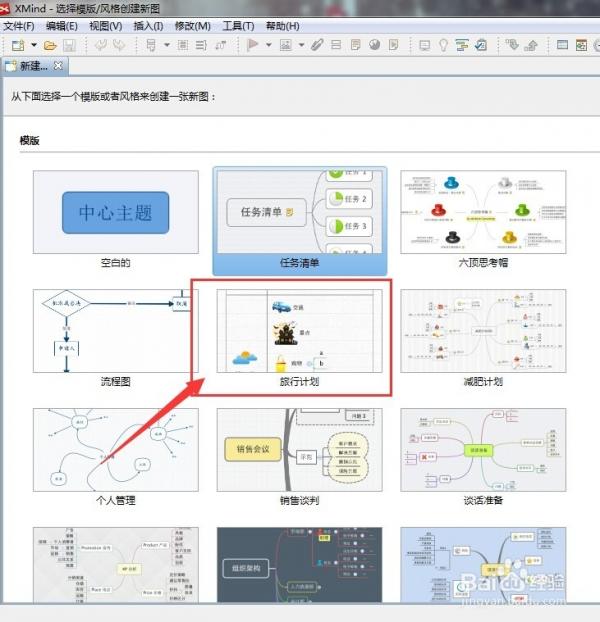Click the window layout icon
The height and width of the screenshot is (622, 600).
[x=562, y=44]
